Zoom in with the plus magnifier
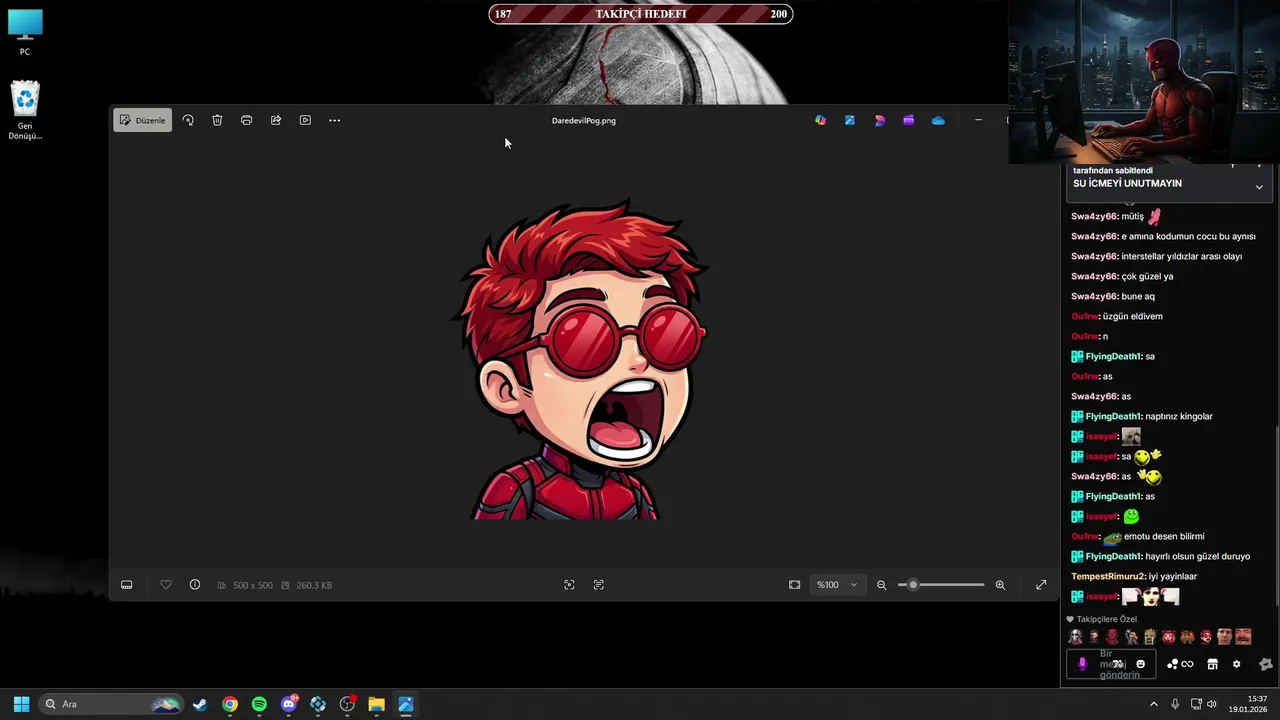This screenshot has height=720, width=1280. click(1000, 585)
